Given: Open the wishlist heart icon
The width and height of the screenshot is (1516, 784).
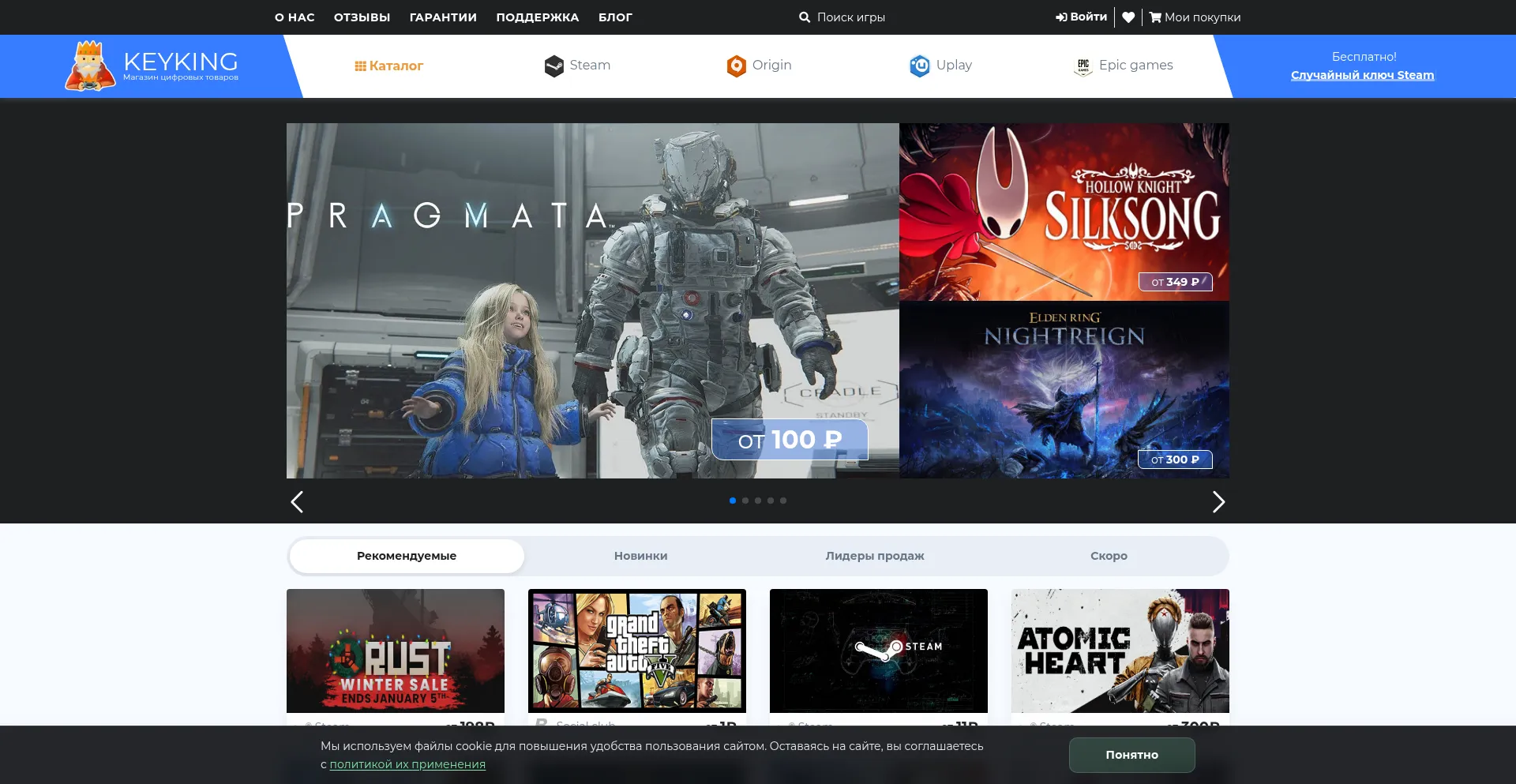Looking at the screenshot, I should [x=1128, y=17].
